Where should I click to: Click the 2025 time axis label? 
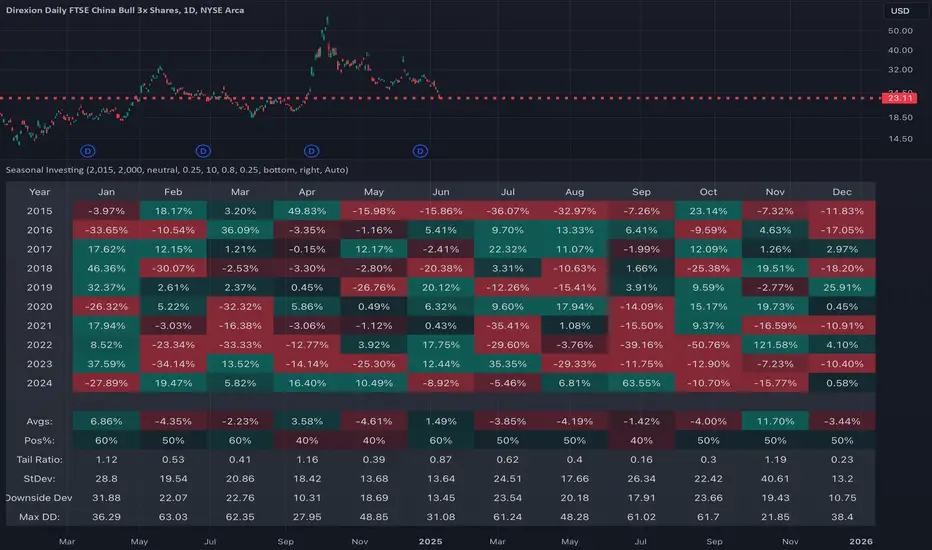(x=430, y=542)
